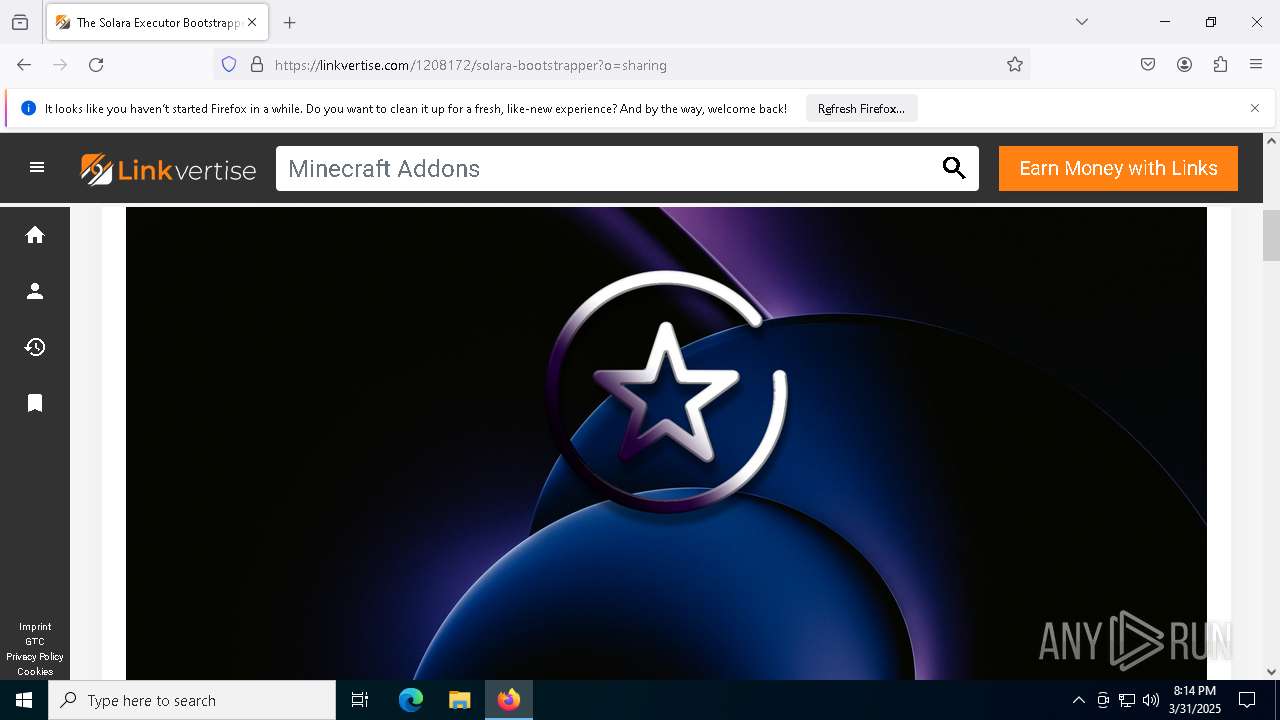1280x720 pixels.
Task: Open the Firefox View recent browsing icon
Action: 20,22
